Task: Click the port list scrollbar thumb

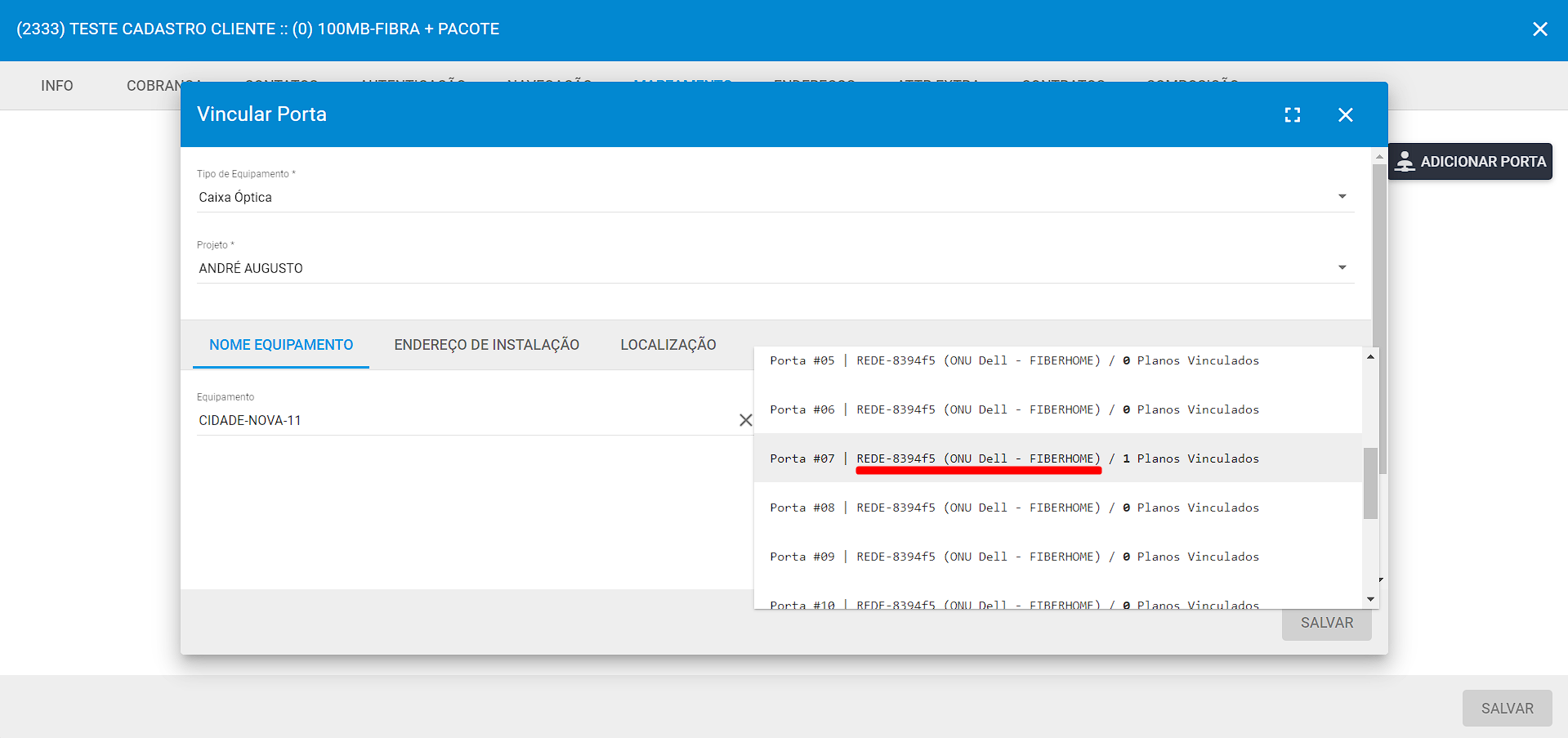Action: [1370, 483]
